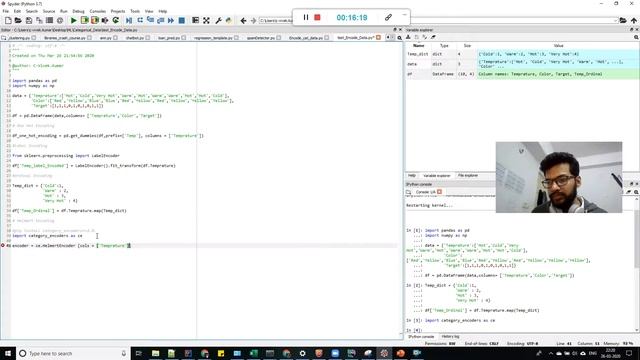This screenshot has width=640, height=360.
Task: Sort variables by Type column header
Action: coord(444,46)
